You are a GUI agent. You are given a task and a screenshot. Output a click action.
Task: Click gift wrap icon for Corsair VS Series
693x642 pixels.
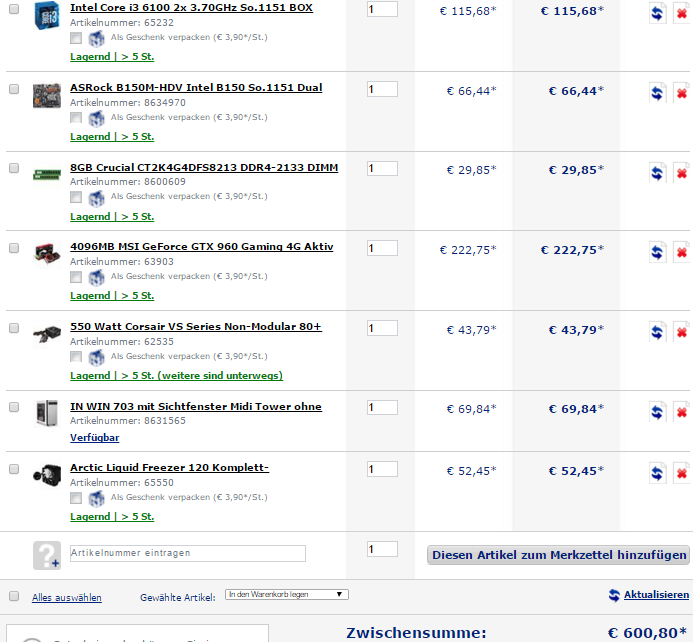pos(96,357)
